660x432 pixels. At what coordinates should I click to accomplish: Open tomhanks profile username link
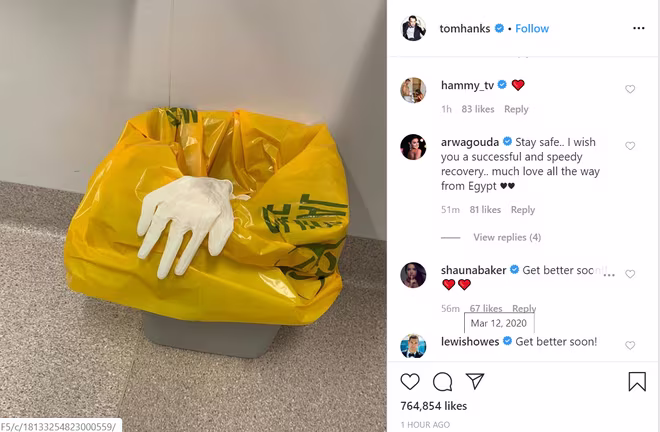coord(465,29)
